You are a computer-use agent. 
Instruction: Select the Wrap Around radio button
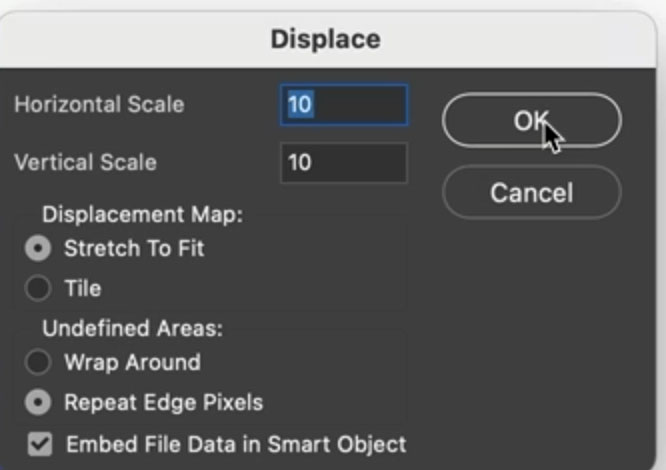tap(39, 362)
